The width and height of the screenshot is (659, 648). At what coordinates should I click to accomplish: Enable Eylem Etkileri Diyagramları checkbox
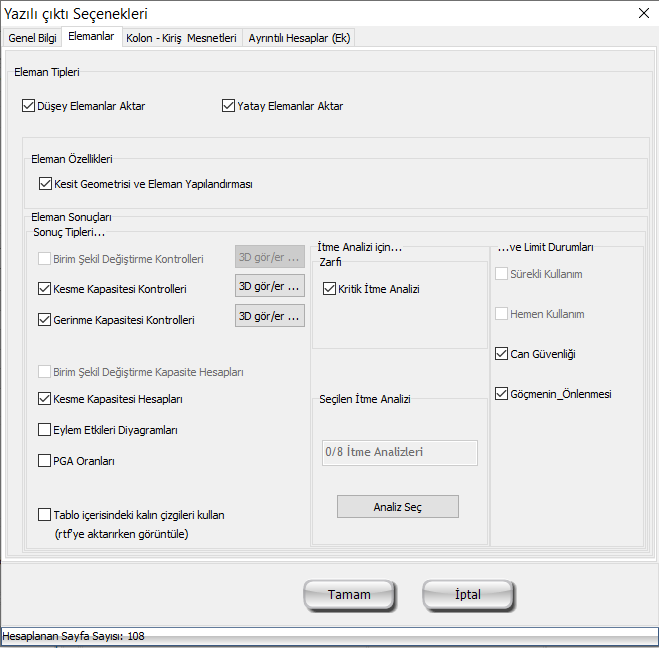pyautogui.click(x=44, y=430)
